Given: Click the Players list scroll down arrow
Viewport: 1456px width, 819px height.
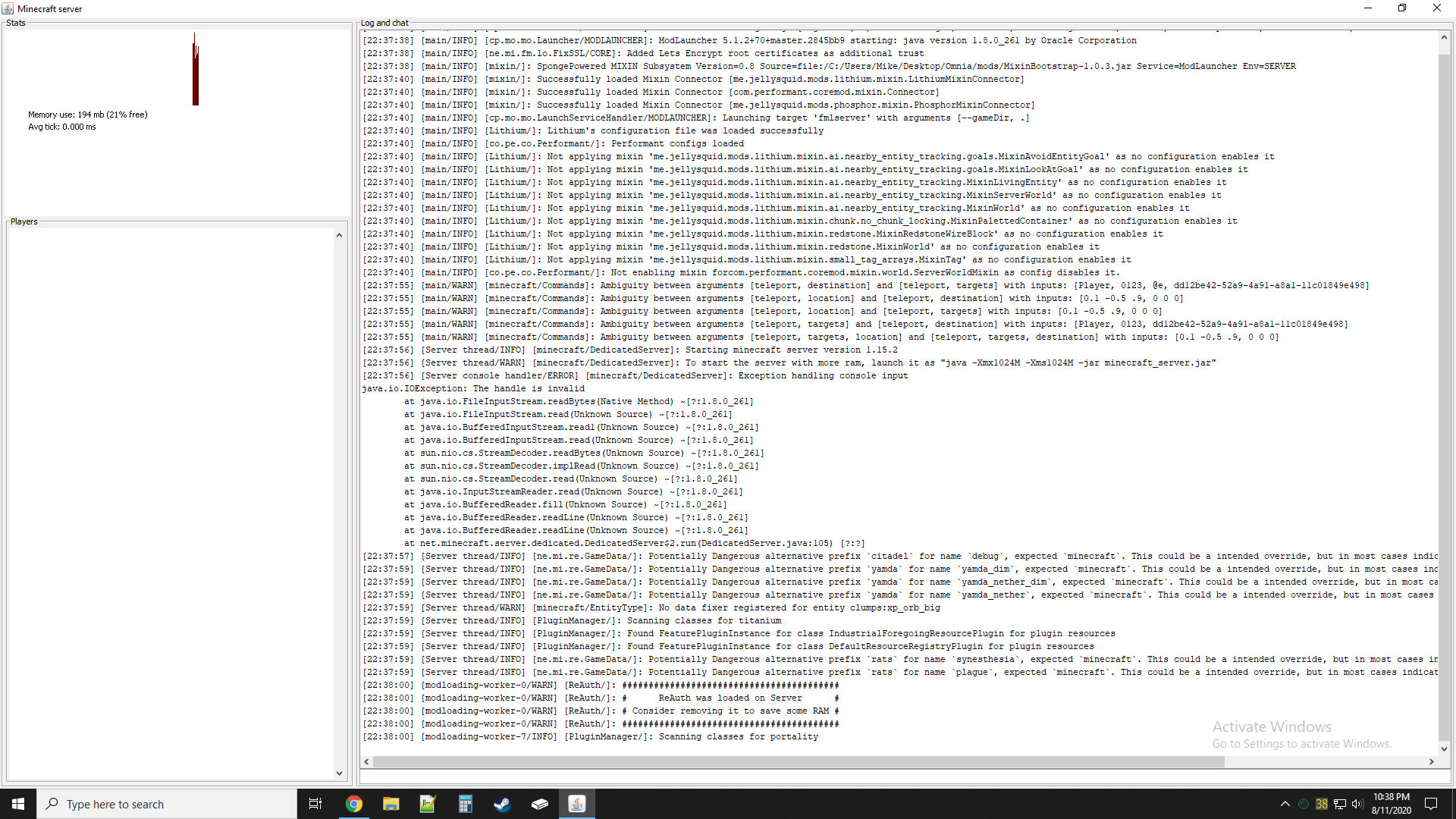Looking at the screenshot, I should click(x=339, y=773).
